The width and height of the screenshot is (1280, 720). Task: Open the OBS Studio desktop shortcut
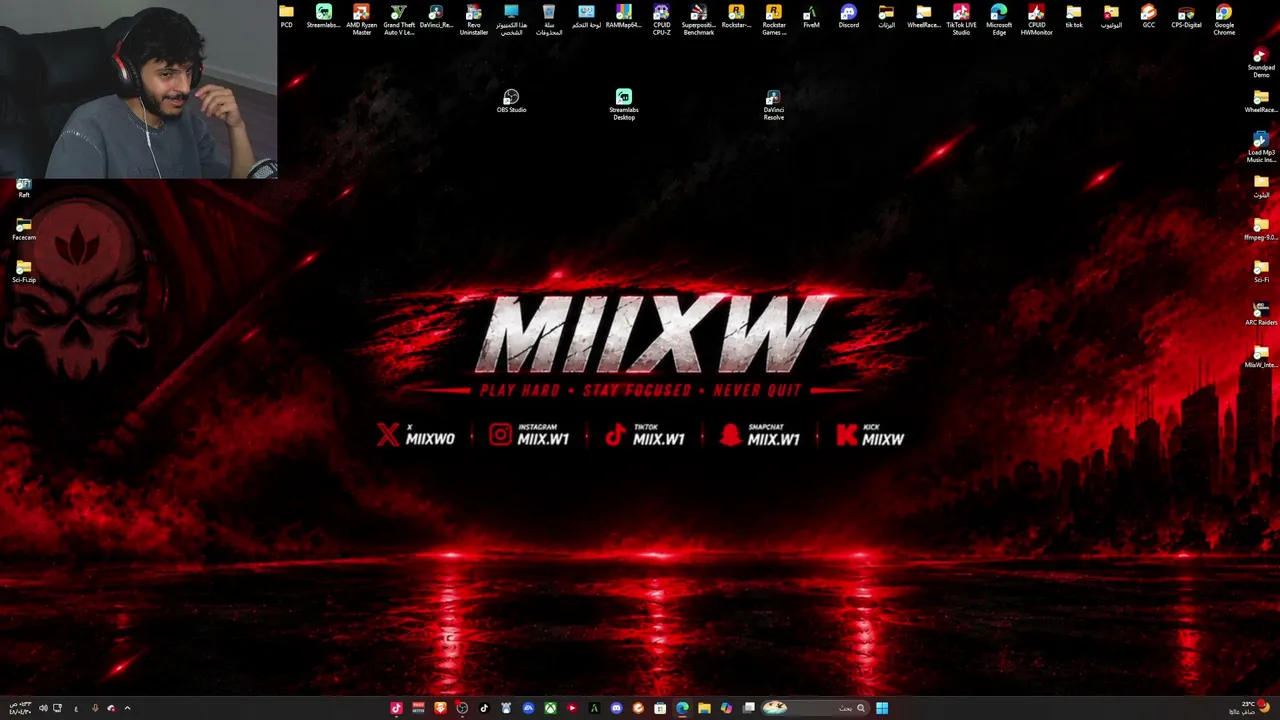(x=511, y=101)
